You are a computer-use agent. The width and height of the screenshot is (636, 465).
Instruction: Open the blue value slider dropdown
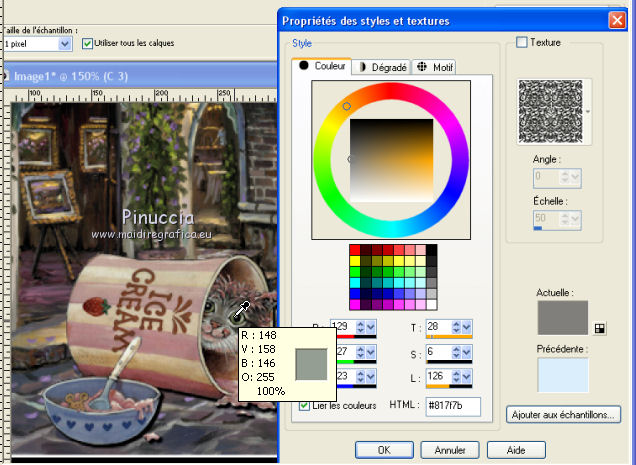(371, 377)
